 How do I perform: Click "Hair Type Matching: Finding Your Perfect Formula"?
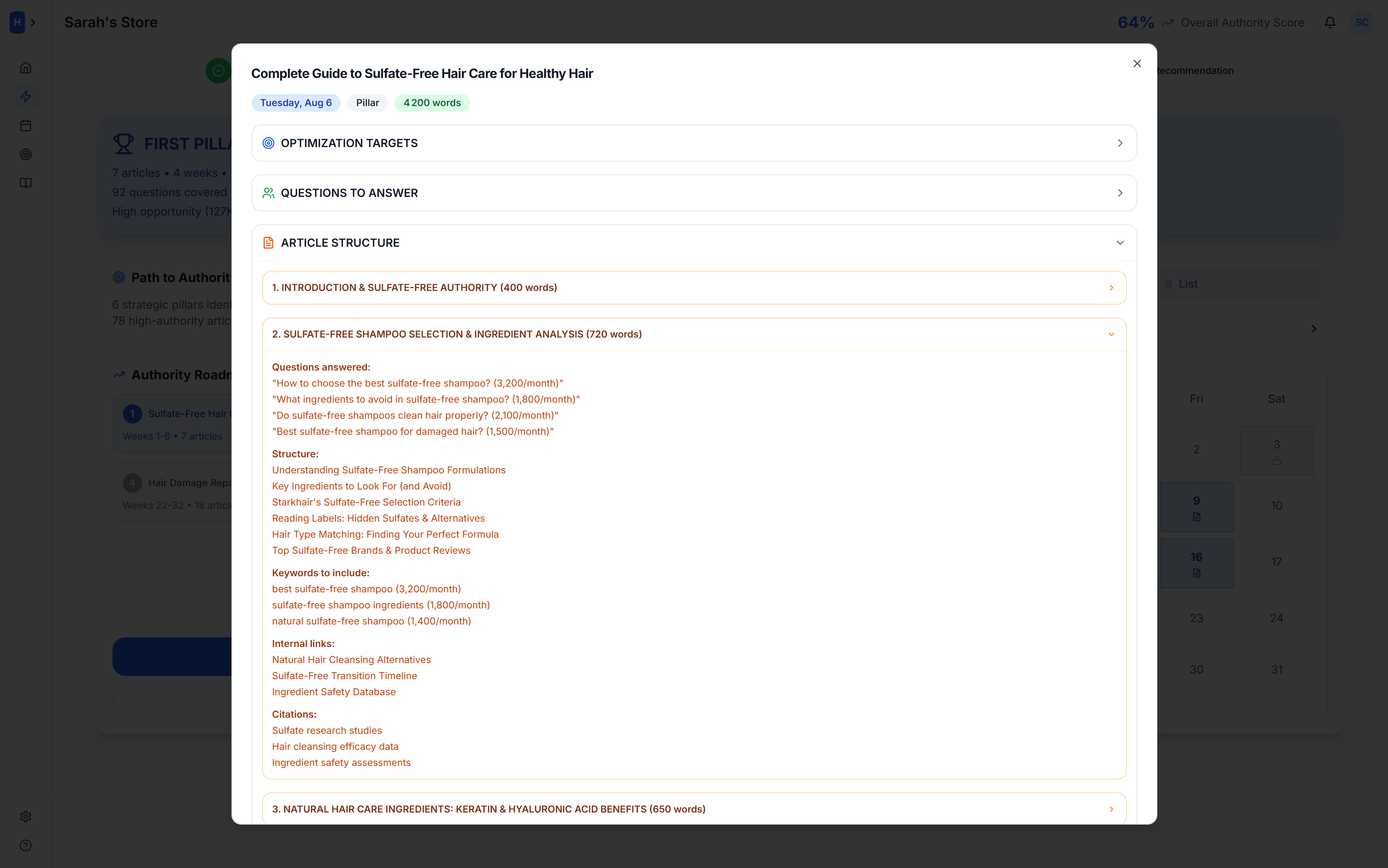pyautogui.click(x=385, y=534)
